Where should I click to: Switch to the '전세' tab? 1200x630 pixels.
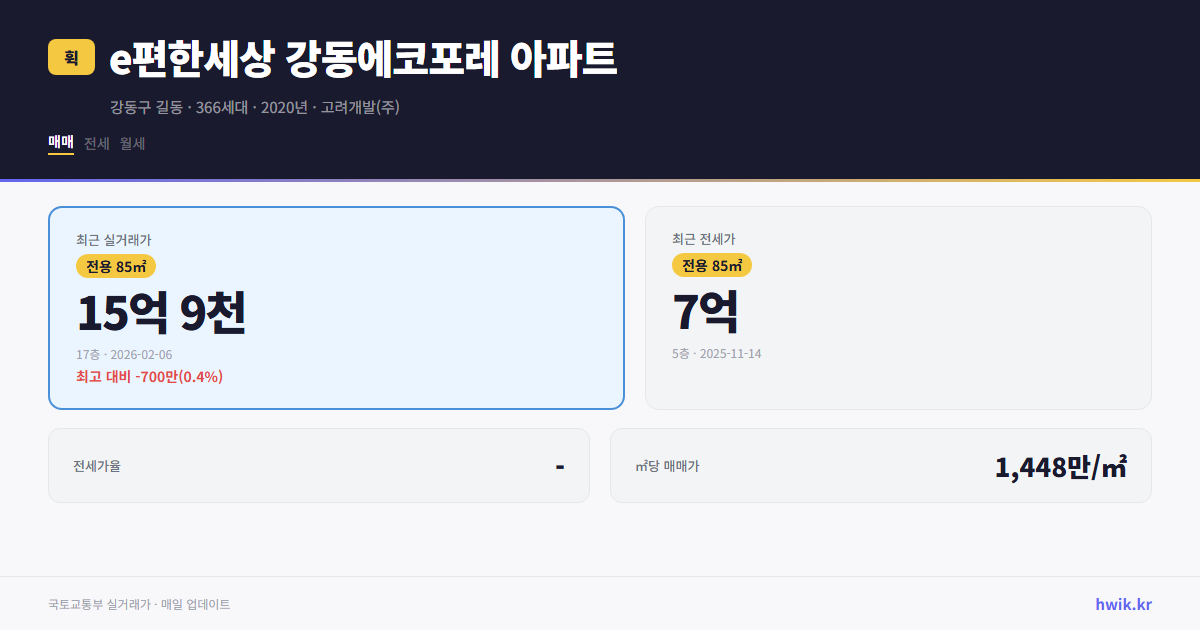(96, 143)
